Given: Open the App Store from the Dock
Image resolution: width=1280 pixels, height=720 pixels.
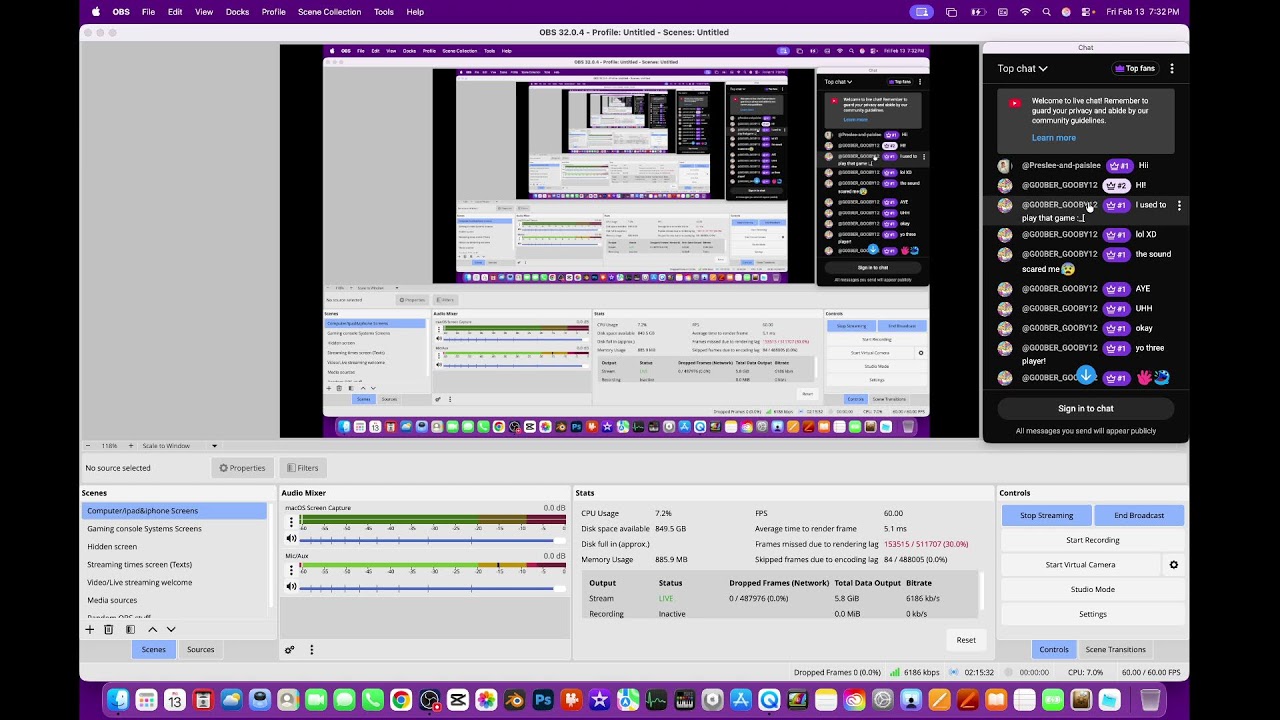Looking at the screenshot, I should 741,700.
